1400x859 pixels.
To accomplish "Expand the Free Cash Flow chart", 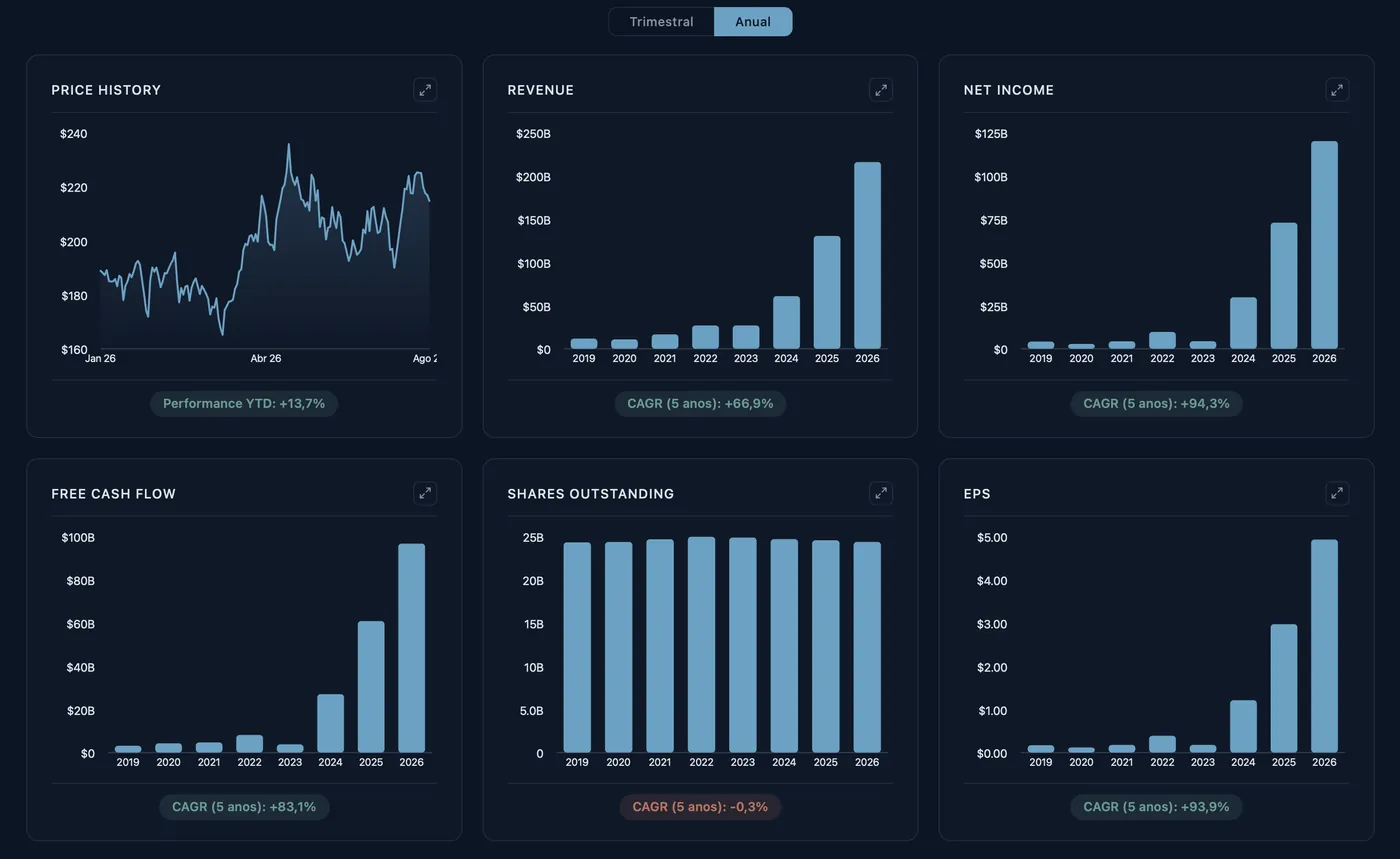I will click(x=425, y=493).
